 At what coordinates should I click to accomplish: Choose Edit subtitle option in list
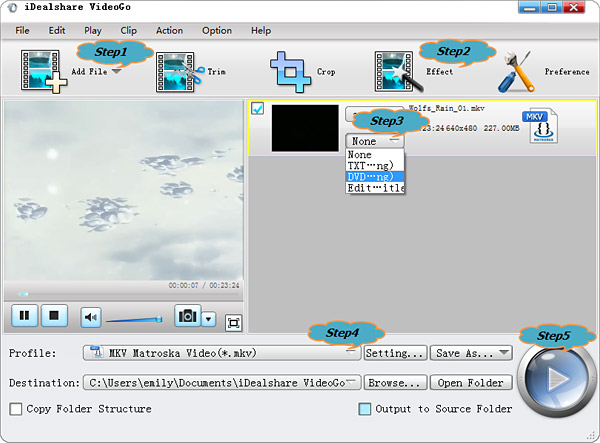(x=375, y=188)
